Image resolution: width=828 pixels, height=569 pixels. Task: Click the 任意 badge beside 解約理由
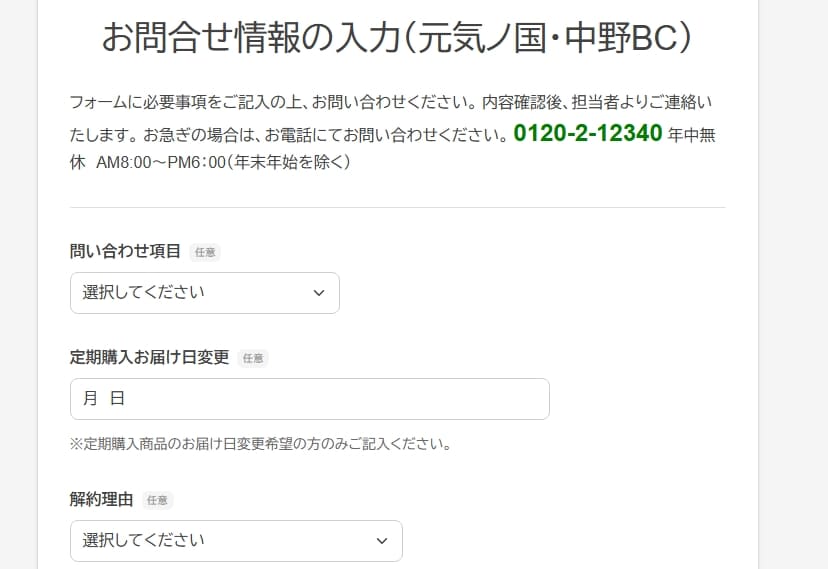pos(157,500)
